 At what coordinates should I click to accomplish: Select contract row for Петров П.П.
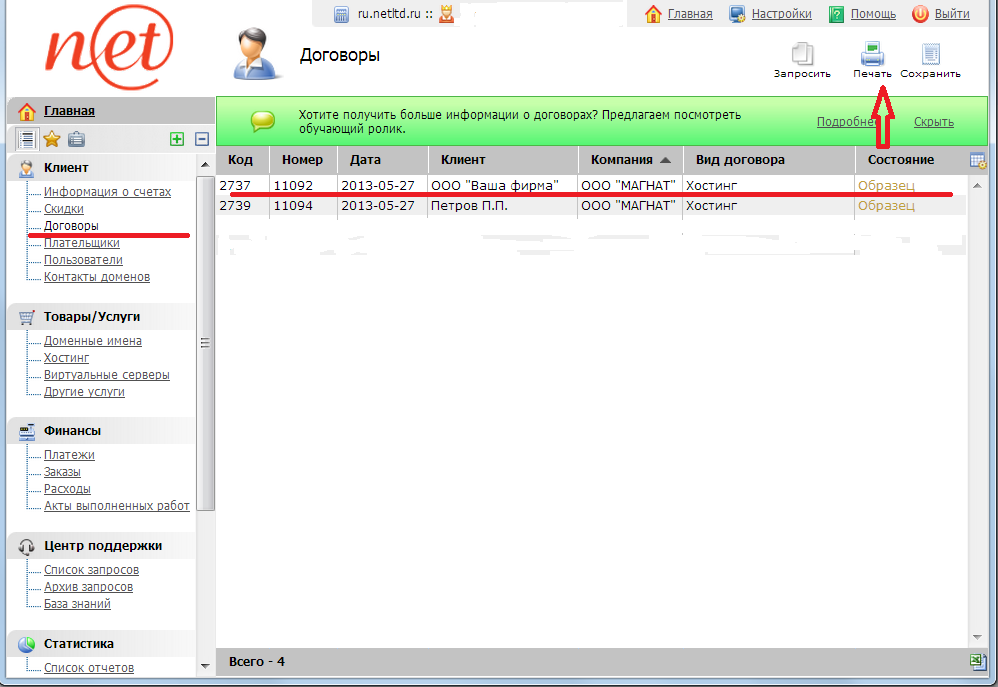click(468, 206)
